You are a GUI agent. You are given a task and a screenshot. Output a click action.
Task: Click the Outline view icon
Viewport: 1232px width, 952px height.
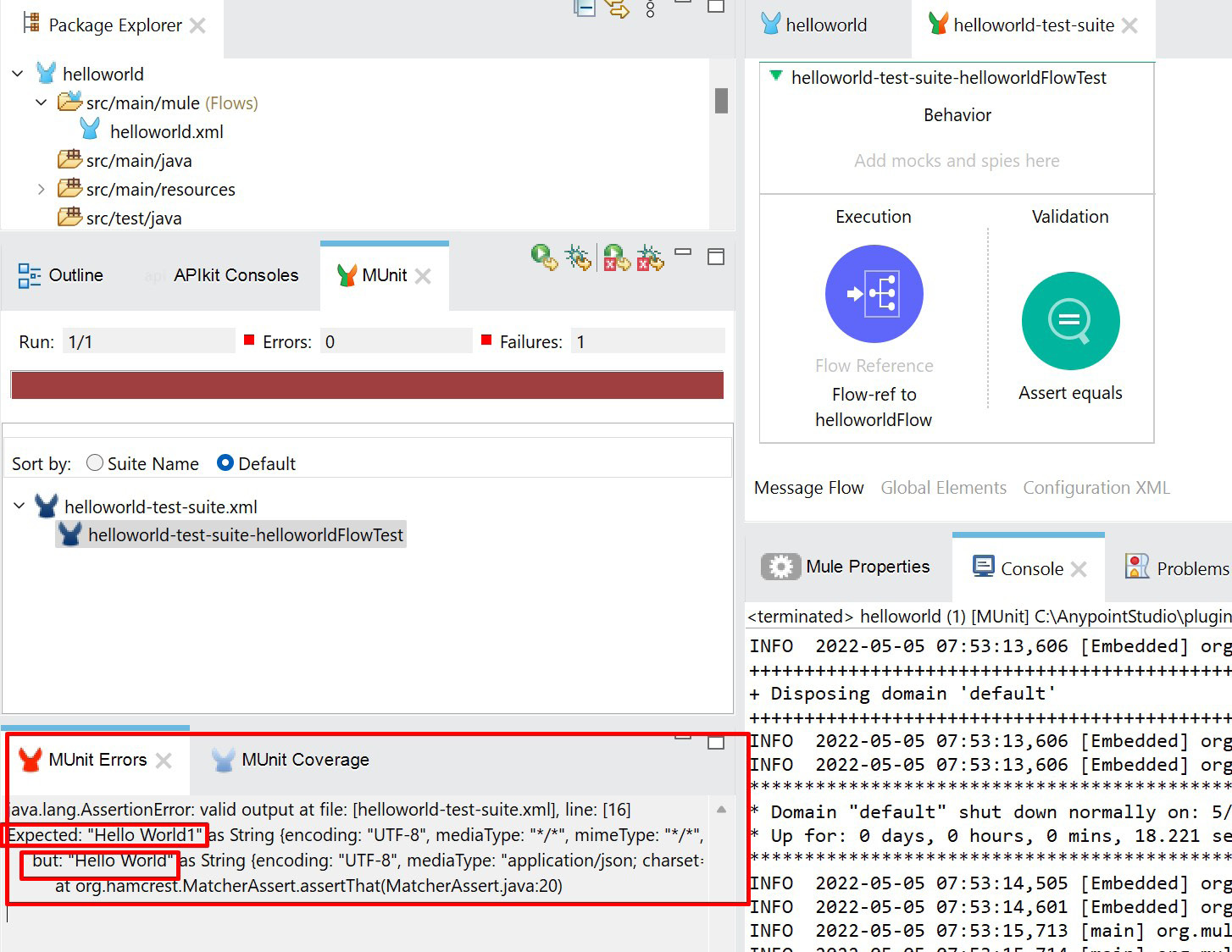(x=30, y=275)
